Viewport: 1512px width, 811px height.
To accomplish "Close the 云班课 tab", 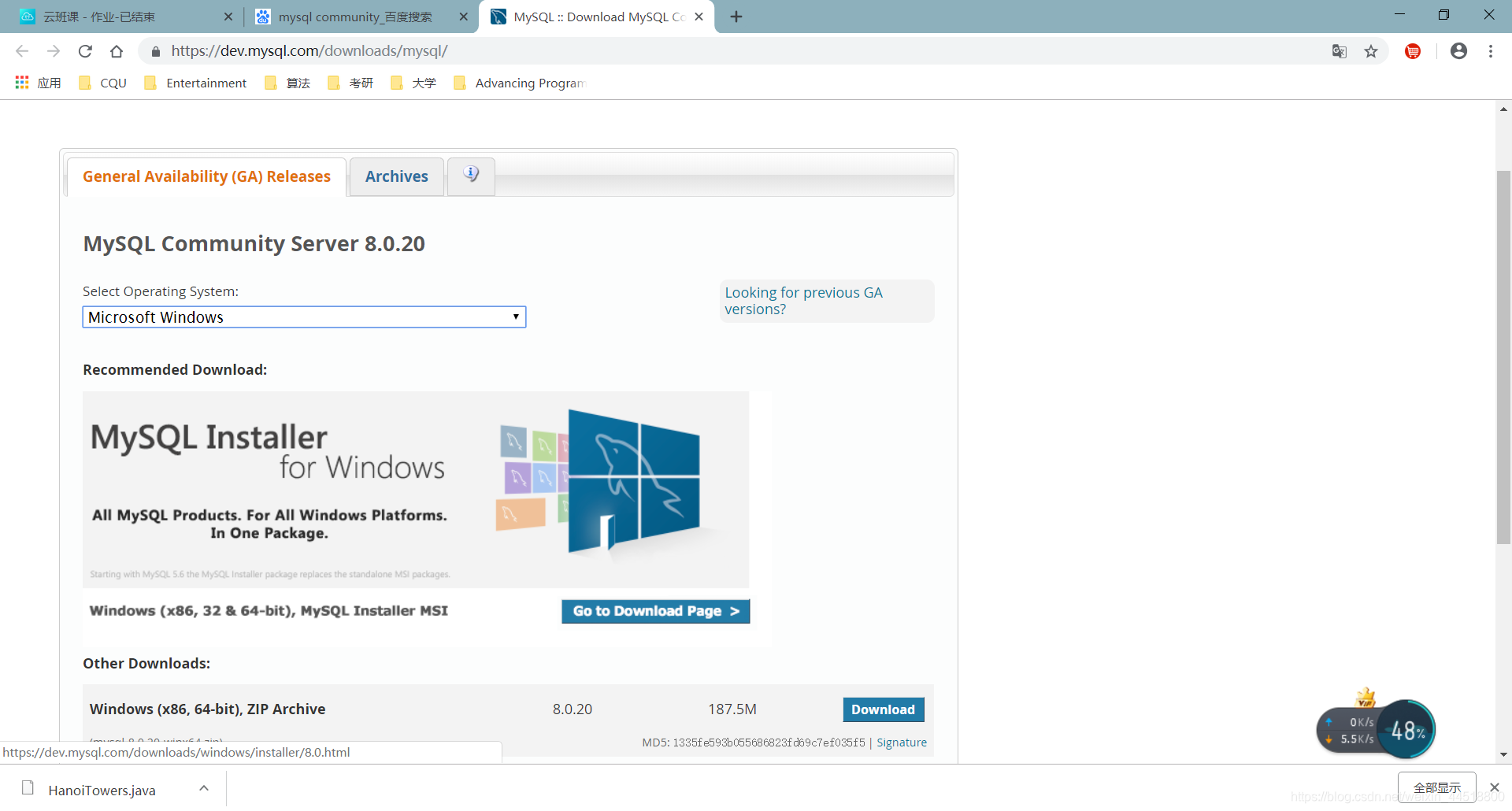I will coord(228,17).
